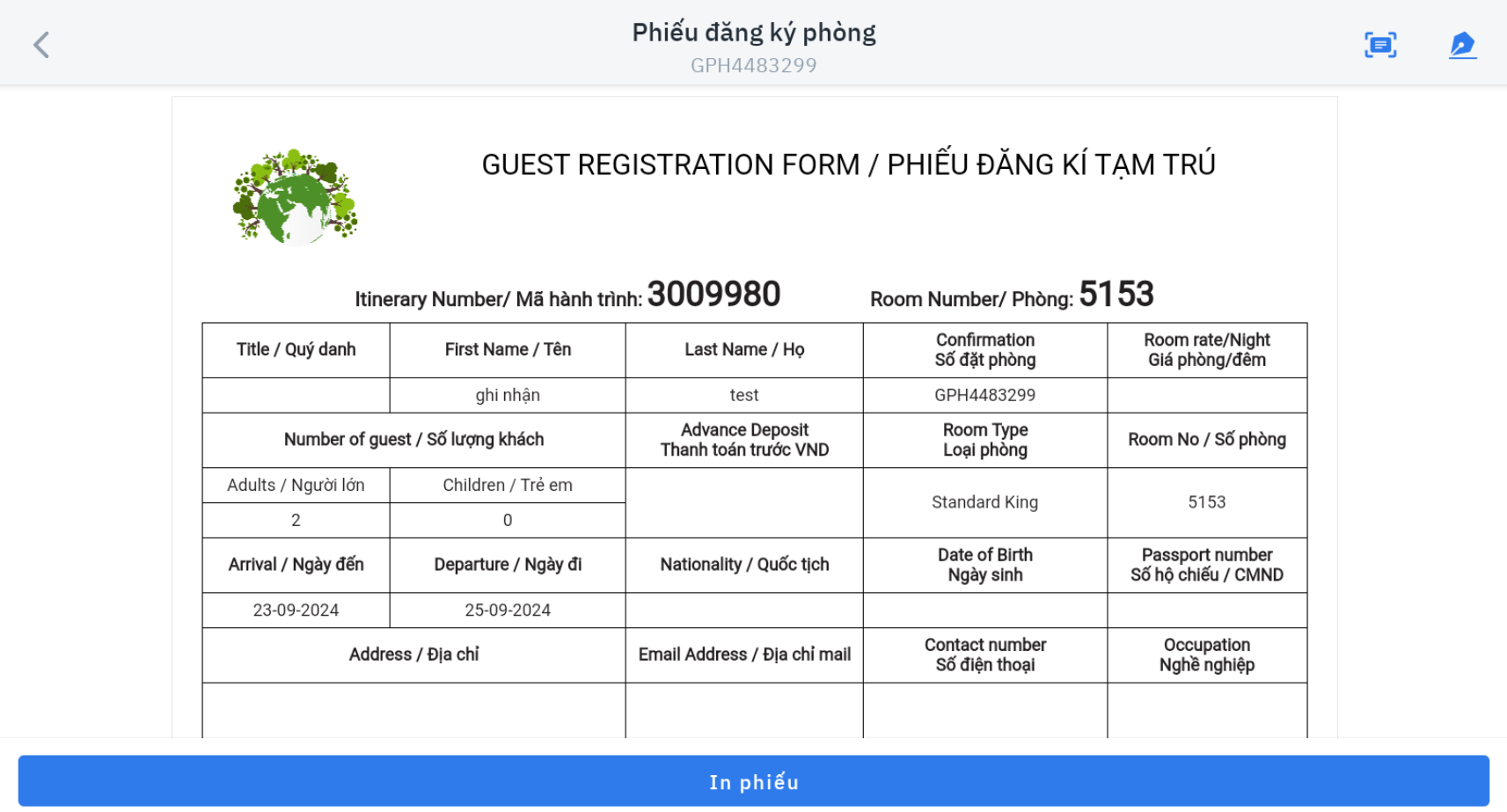Click the empty Title / Quý danh cell
This screenshot has width=1507, height=812.
point(296,396)
